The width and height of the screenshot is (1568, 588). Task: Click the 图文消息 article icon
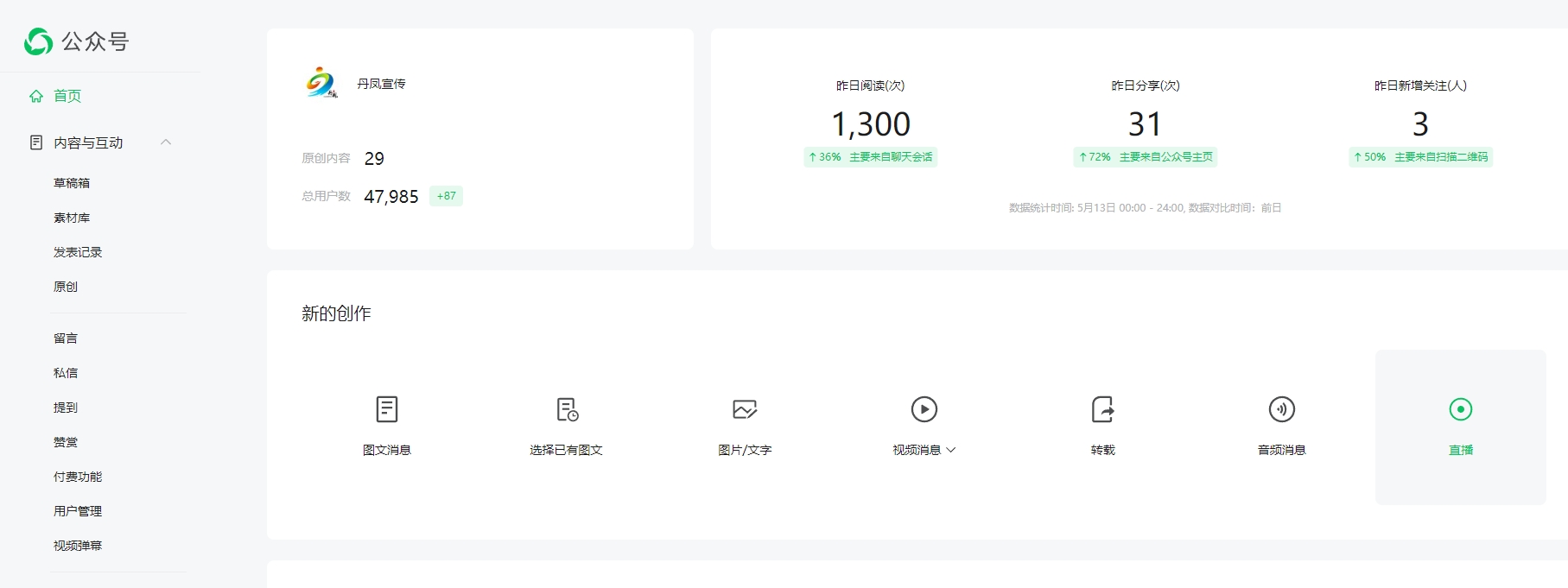(387, 409)
